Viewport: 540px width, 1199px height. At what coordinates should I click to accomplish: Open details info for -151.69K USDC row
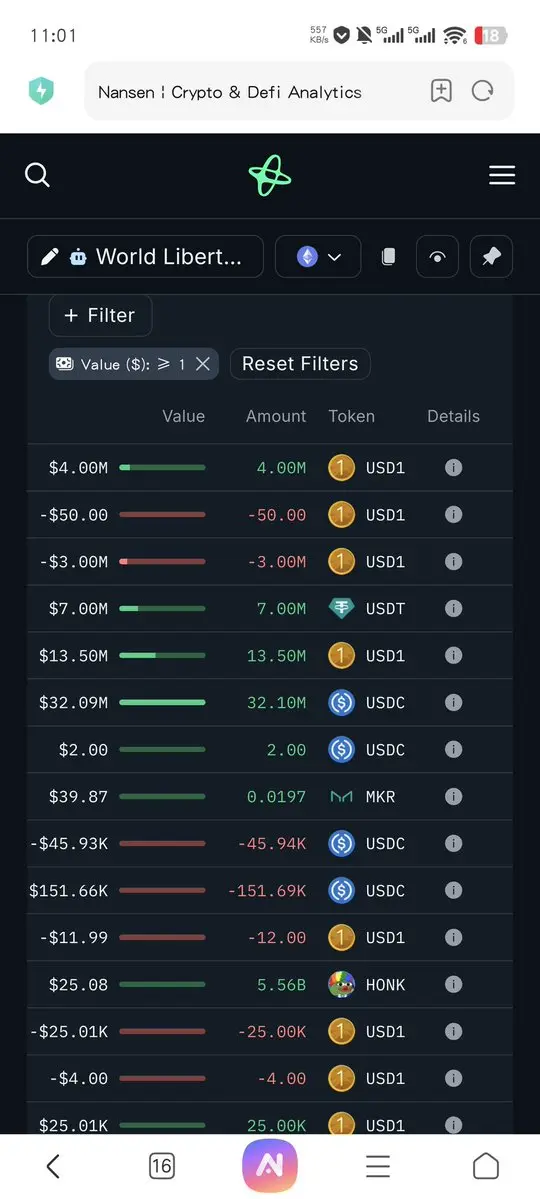454,891
